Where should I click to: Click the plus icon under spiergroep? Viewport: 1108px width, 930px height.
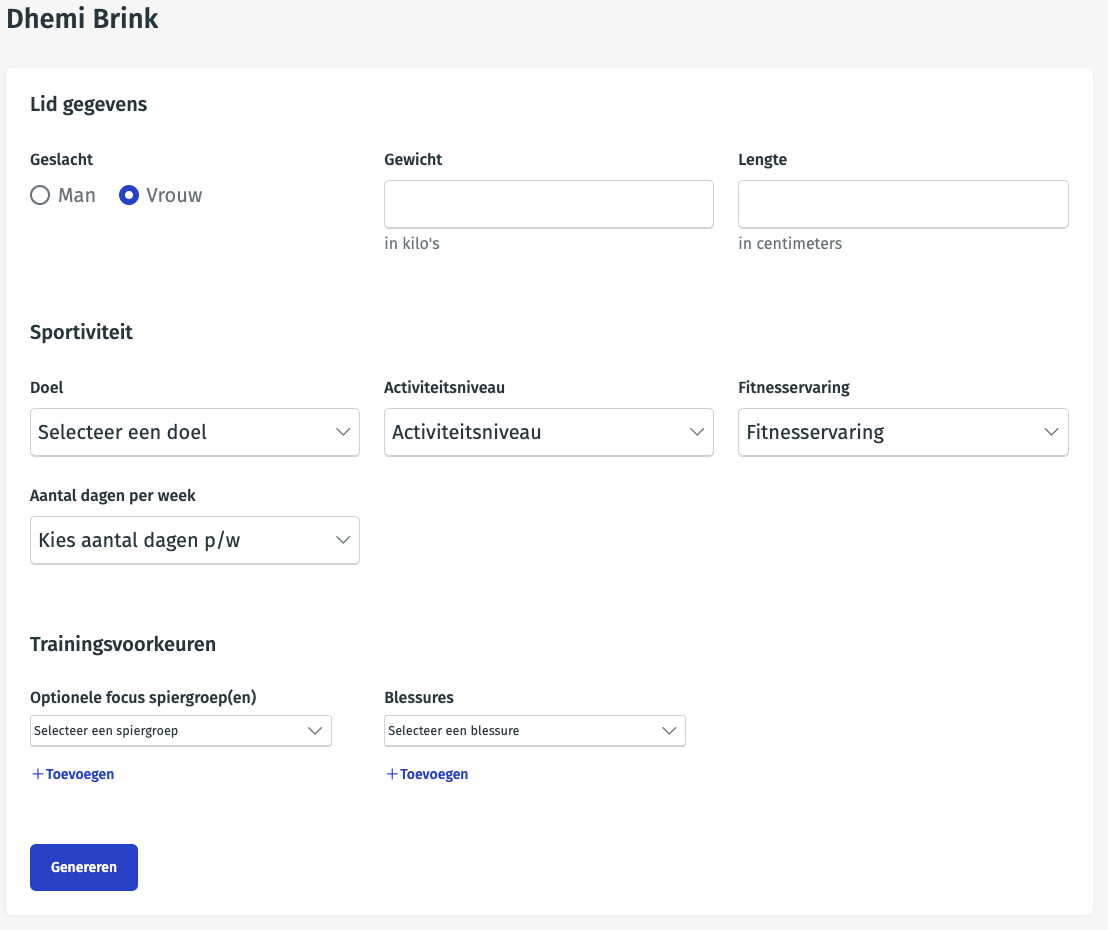[37, 774]
